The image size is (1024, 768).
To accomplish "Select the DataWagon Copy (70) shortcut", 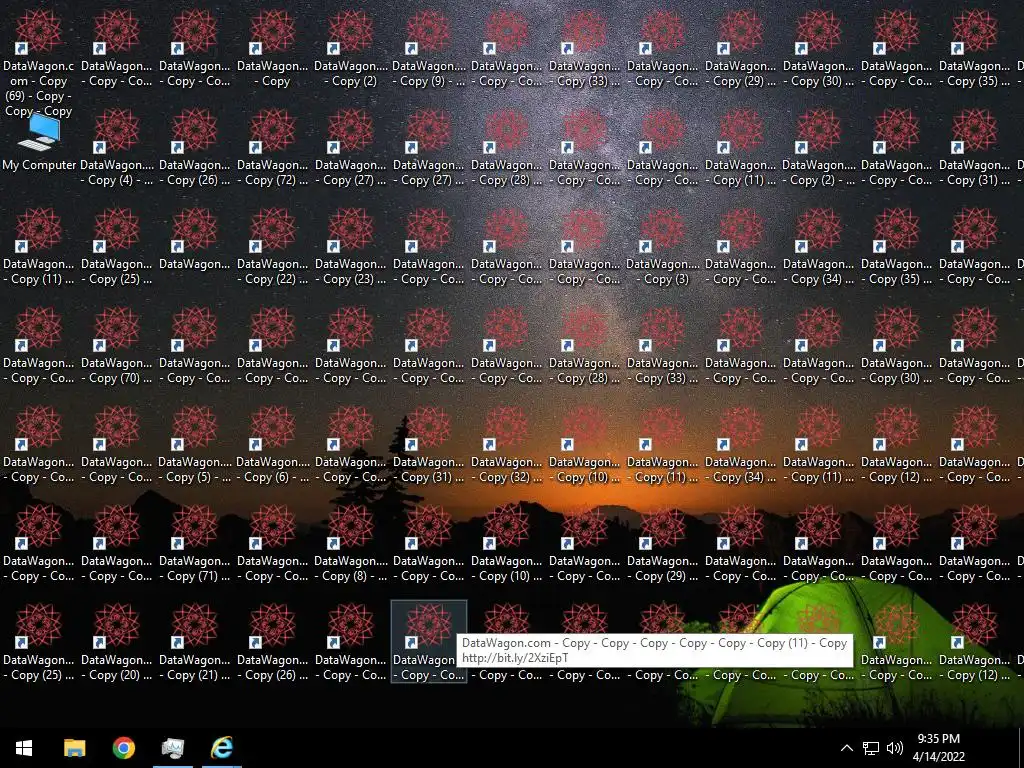I will 117,345.
